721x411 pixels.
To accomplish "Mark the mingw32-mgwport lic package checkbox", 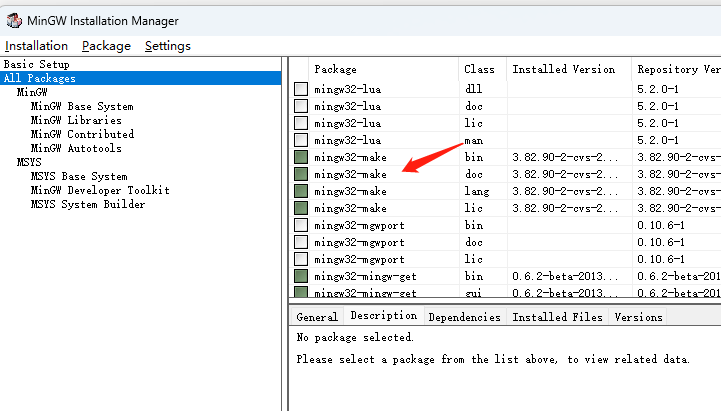I will [301, 259].
